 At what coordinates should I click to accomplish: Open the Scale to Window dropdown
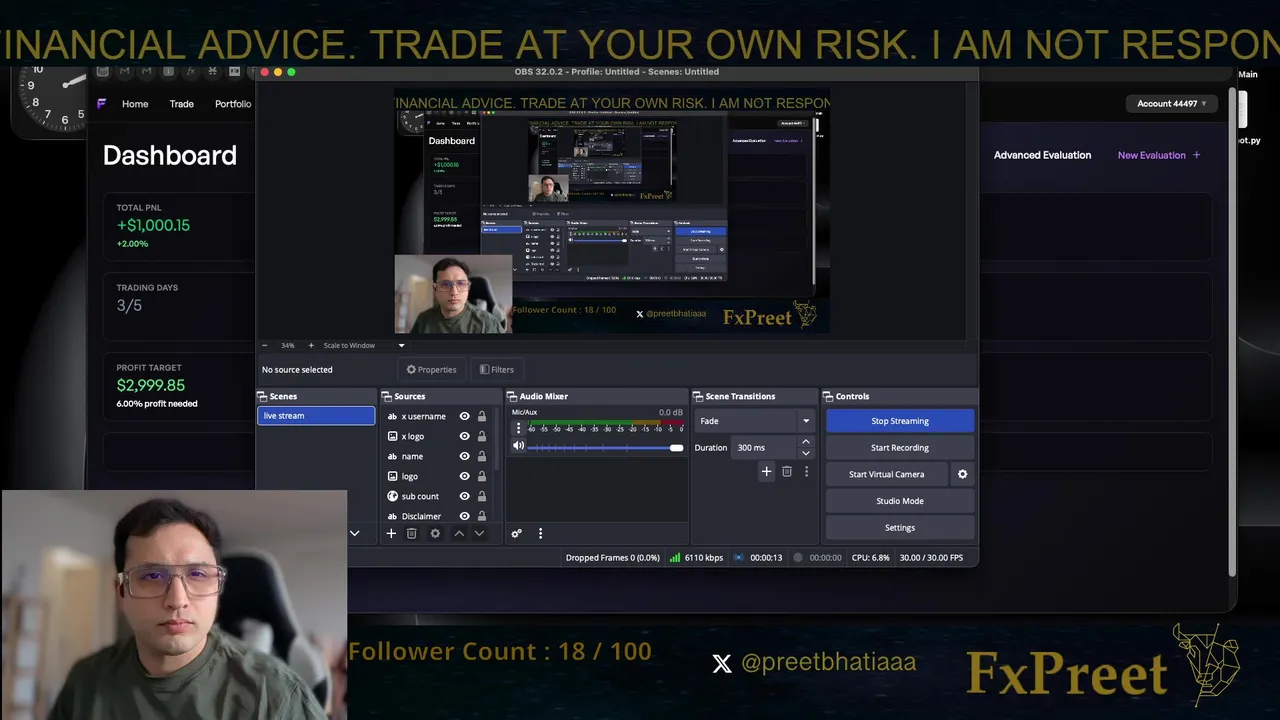364,346
